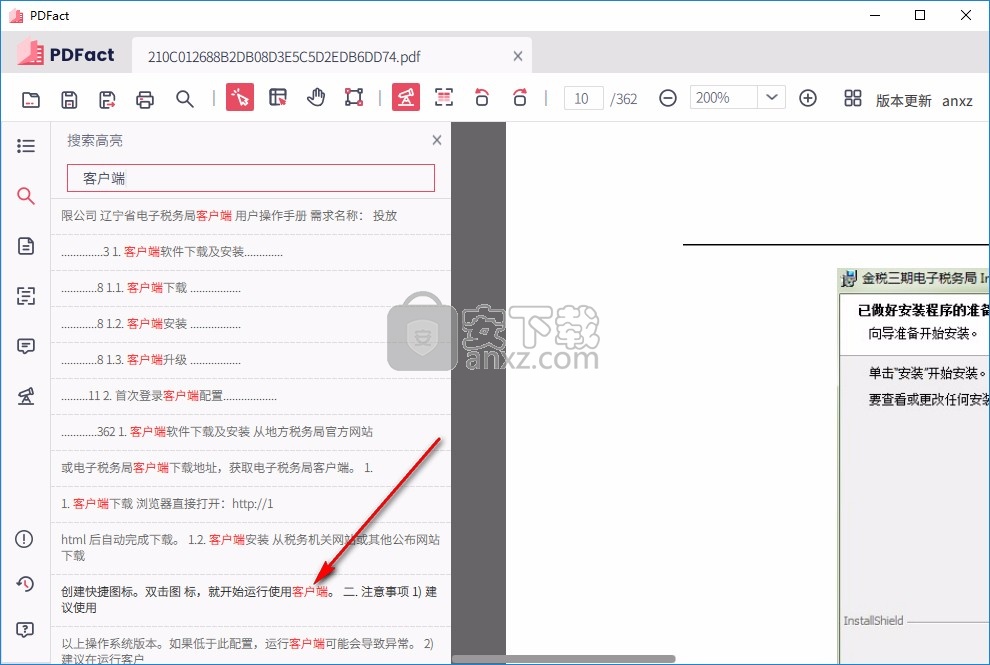
Task: Click the document horizontal scrollbar
Action: click(x=563, y=659)
